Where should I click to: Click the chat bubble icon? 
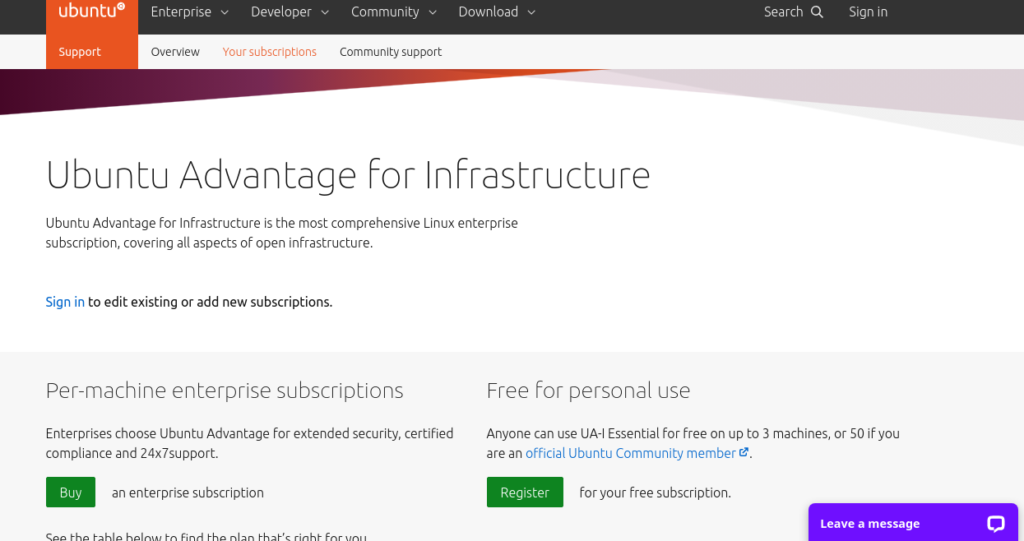pos(995,523)
